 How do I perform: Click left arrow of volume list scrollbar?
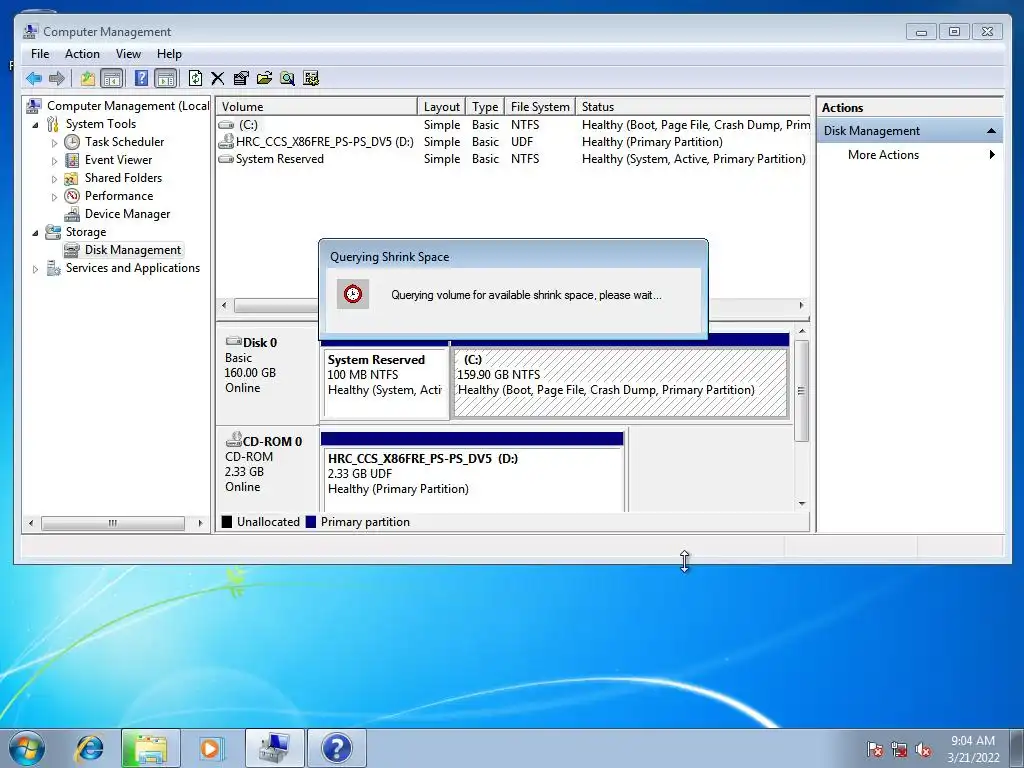(x=224, y=305)
